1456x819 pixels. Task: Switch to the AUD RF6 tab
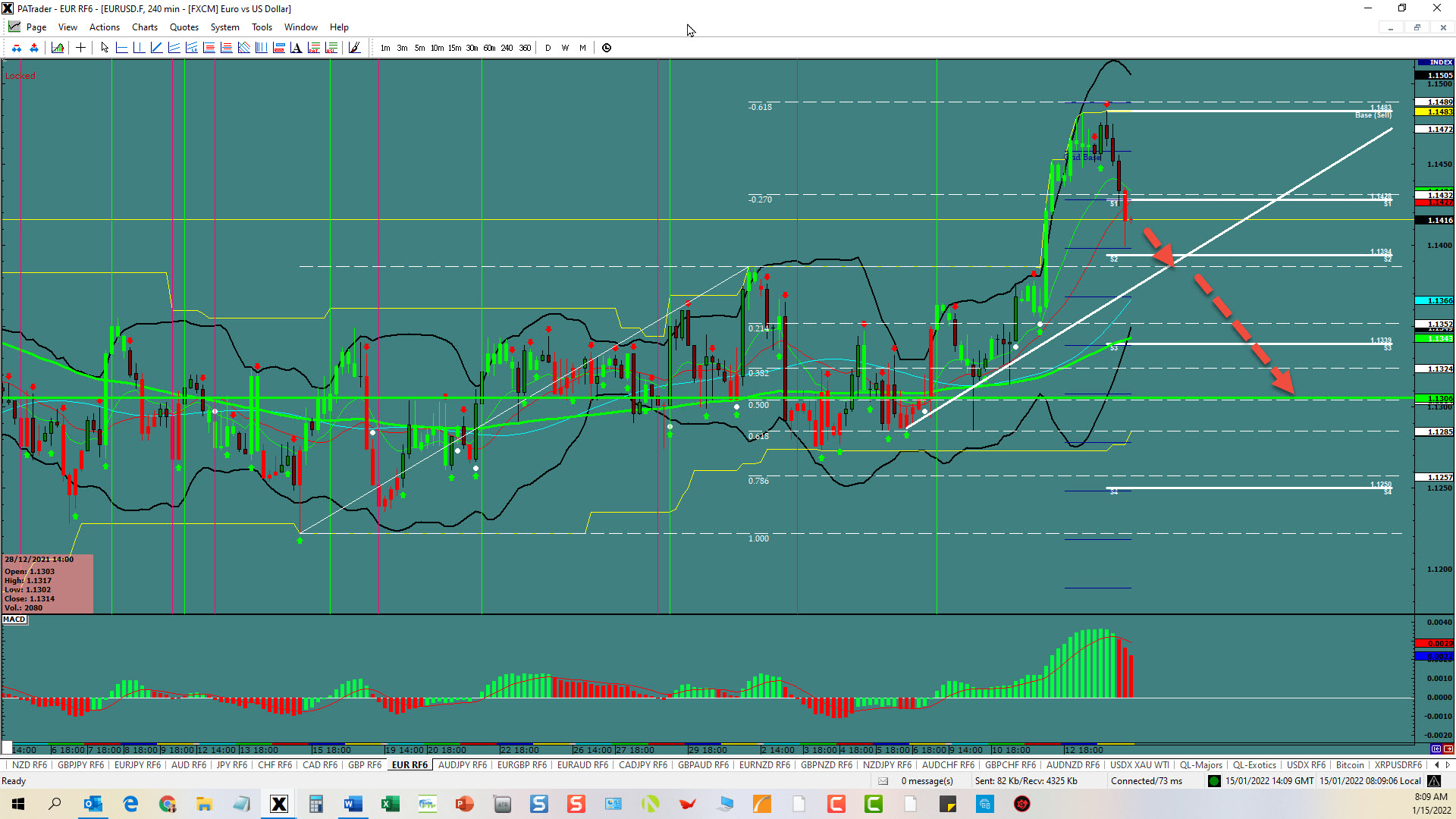(x=189, y=765)
